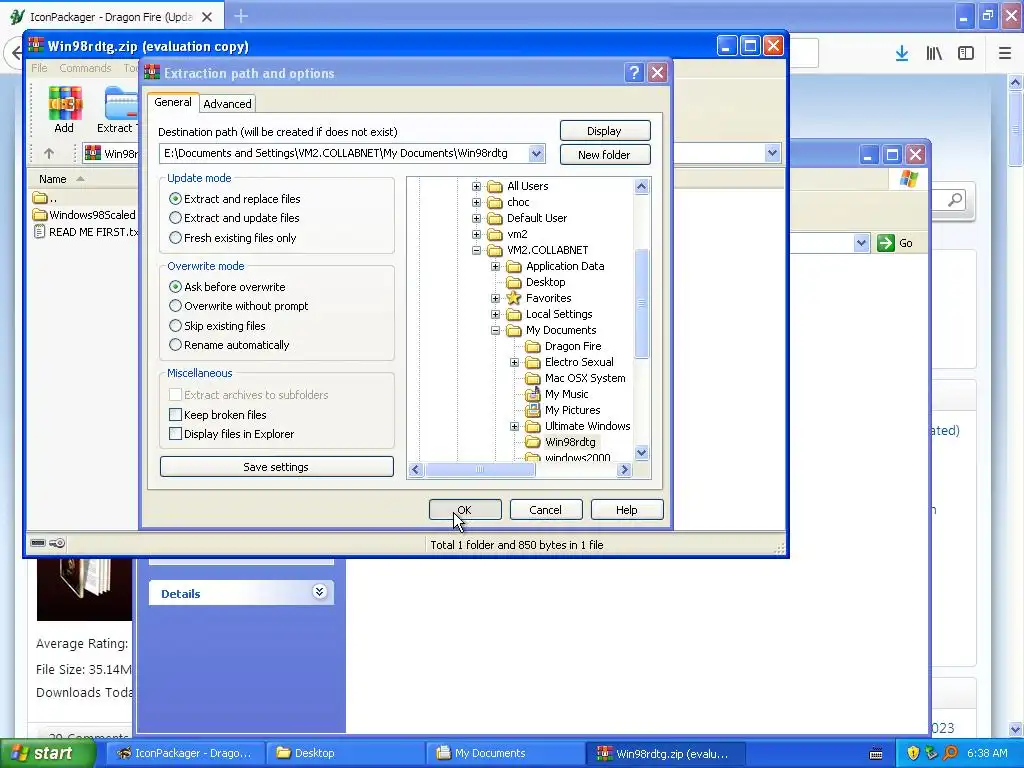Select the Windows98Scaled folder in archive list
The width and height of the screenshot is (1024, 768).
pyautogui.click(x=84, y=215)
